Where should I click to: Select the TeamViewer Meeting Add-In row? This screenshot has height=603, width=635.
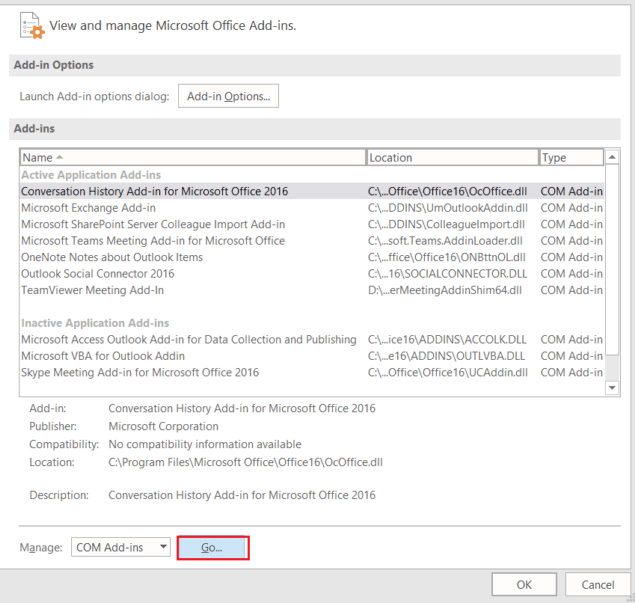coord(312,290)
